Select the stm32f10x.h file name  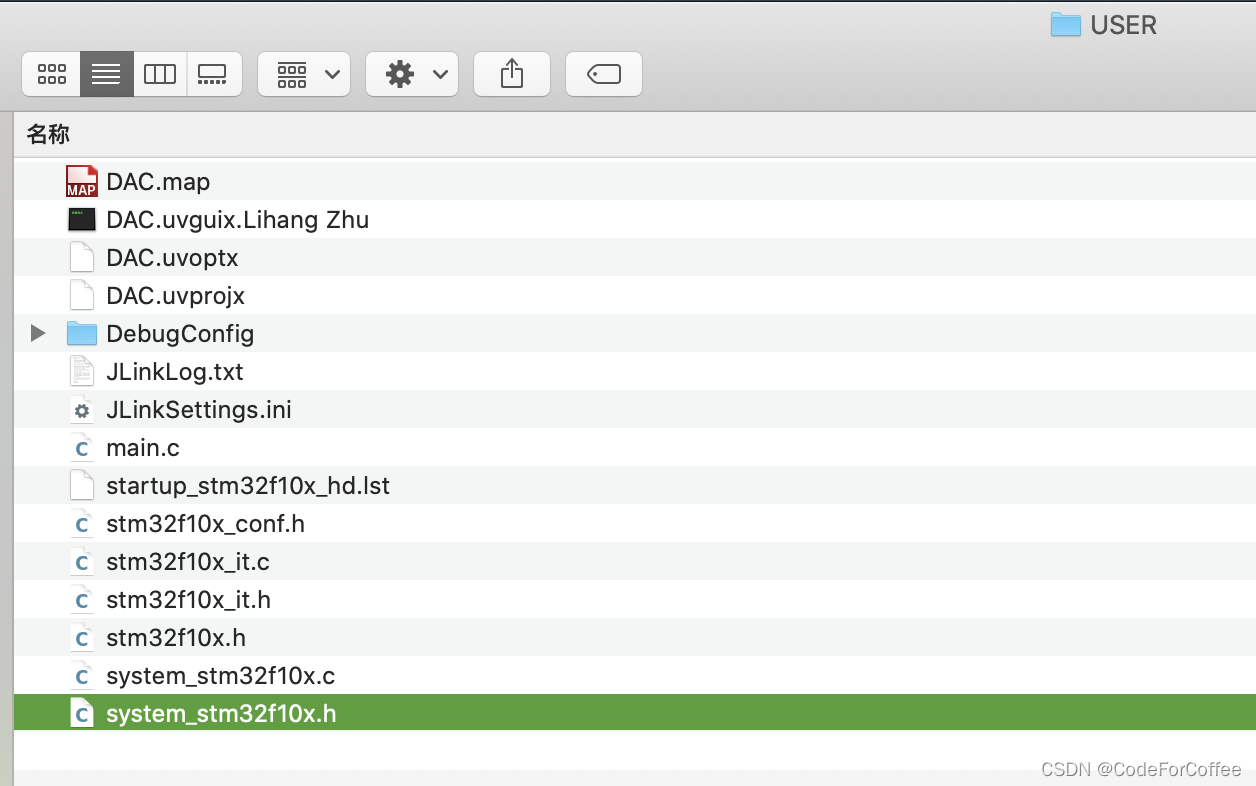pyautogui.click(x=176, y=638)
